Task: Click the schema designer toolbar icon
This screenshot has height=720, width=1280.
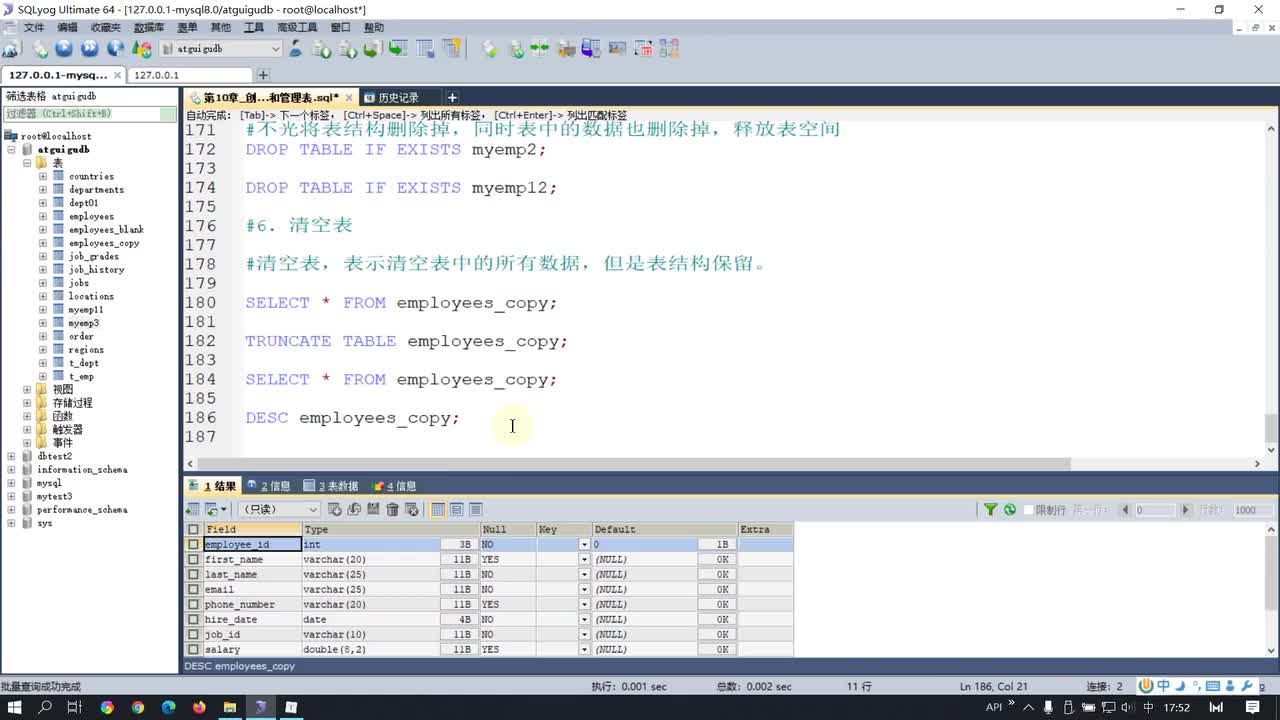Action: coord(669,48)
